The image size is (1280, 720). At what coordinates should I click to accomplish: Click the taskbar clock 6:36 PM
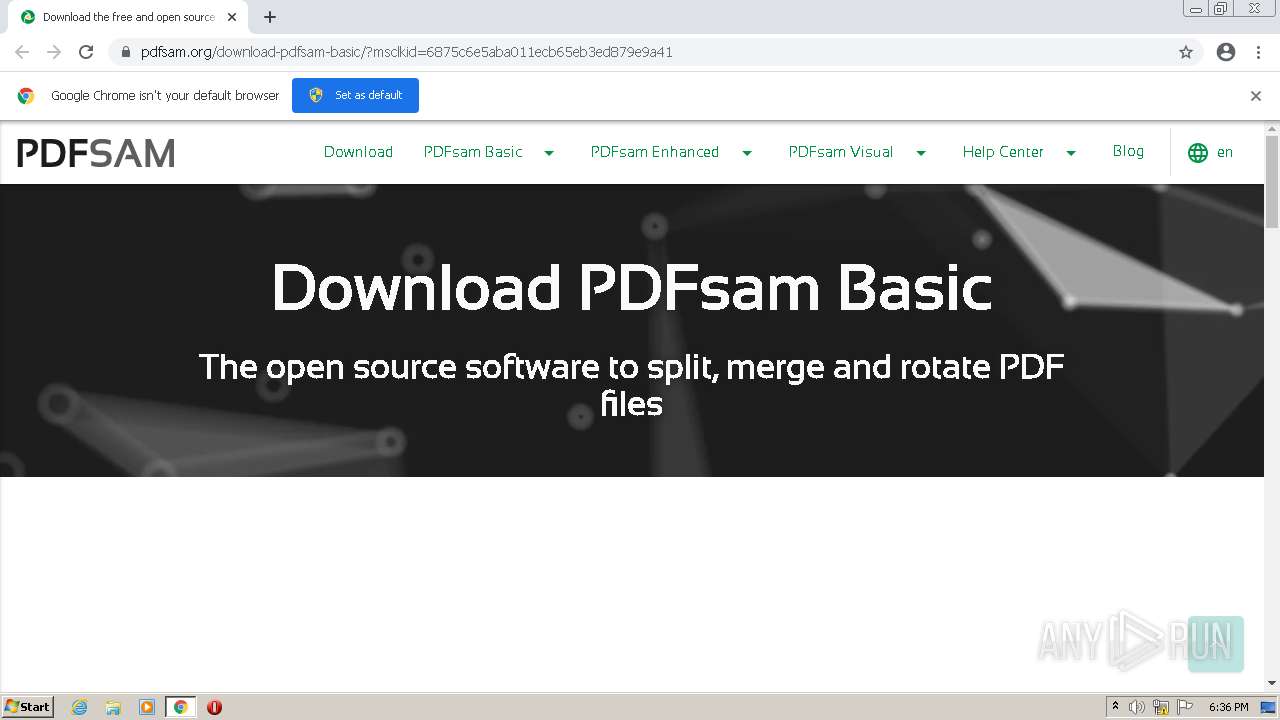coord(1228,707)
